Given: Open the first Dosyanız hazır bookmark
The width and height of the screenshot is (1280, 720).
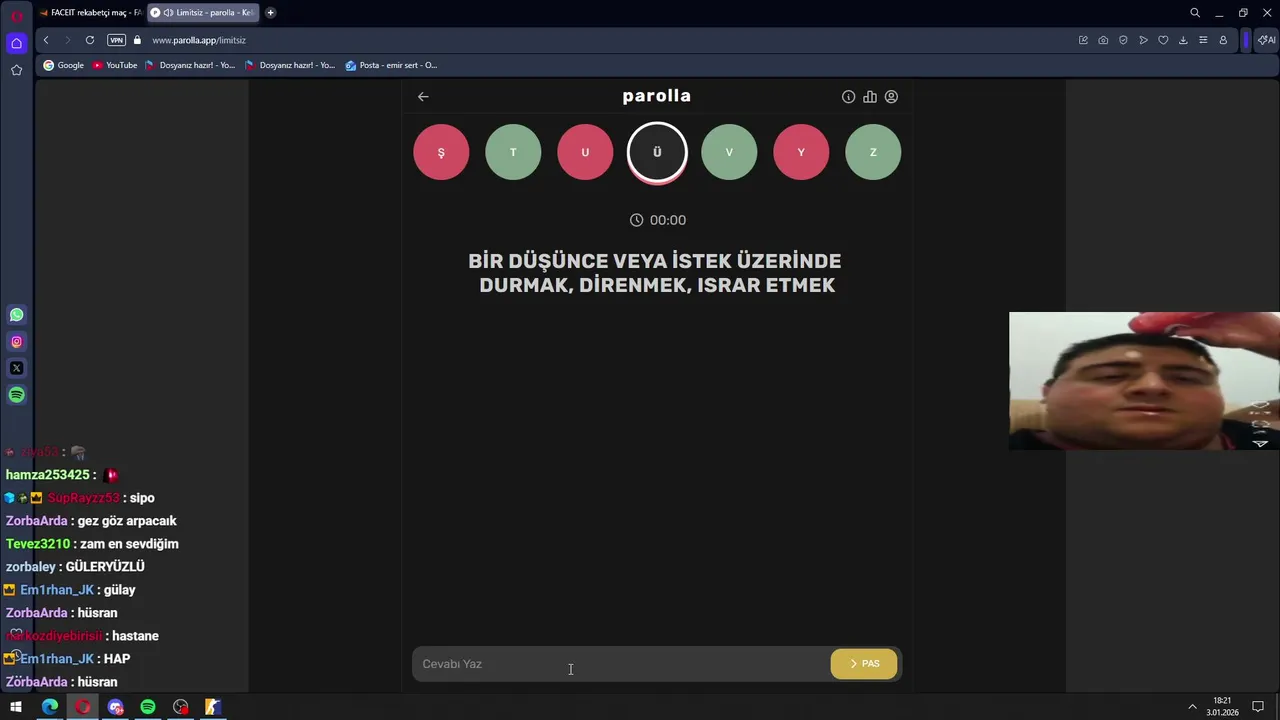Looking at the screenshot, I should 190,65.
